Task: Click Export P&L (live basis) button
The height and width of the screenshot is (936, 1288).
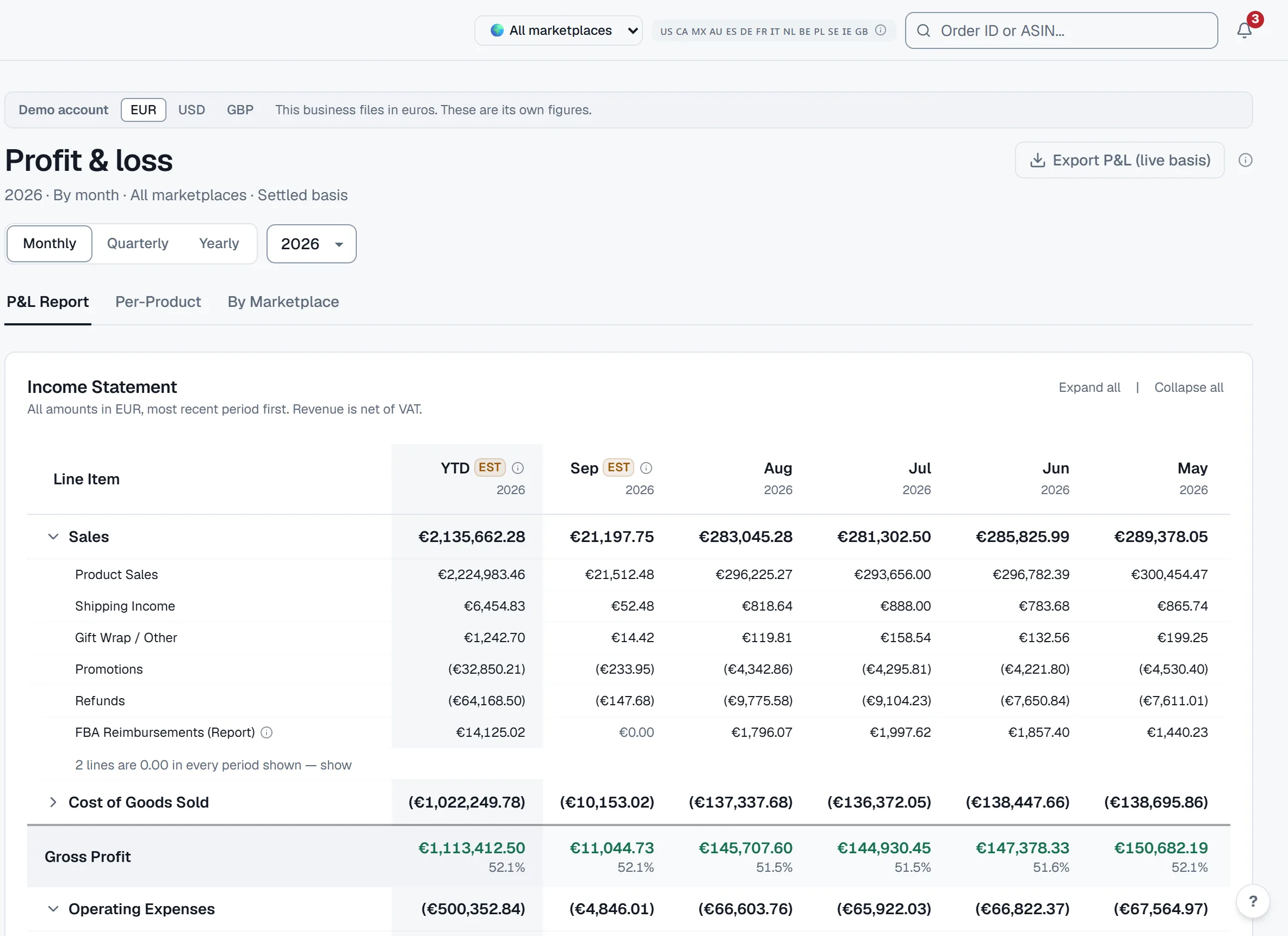Action: pos(1119,160)
